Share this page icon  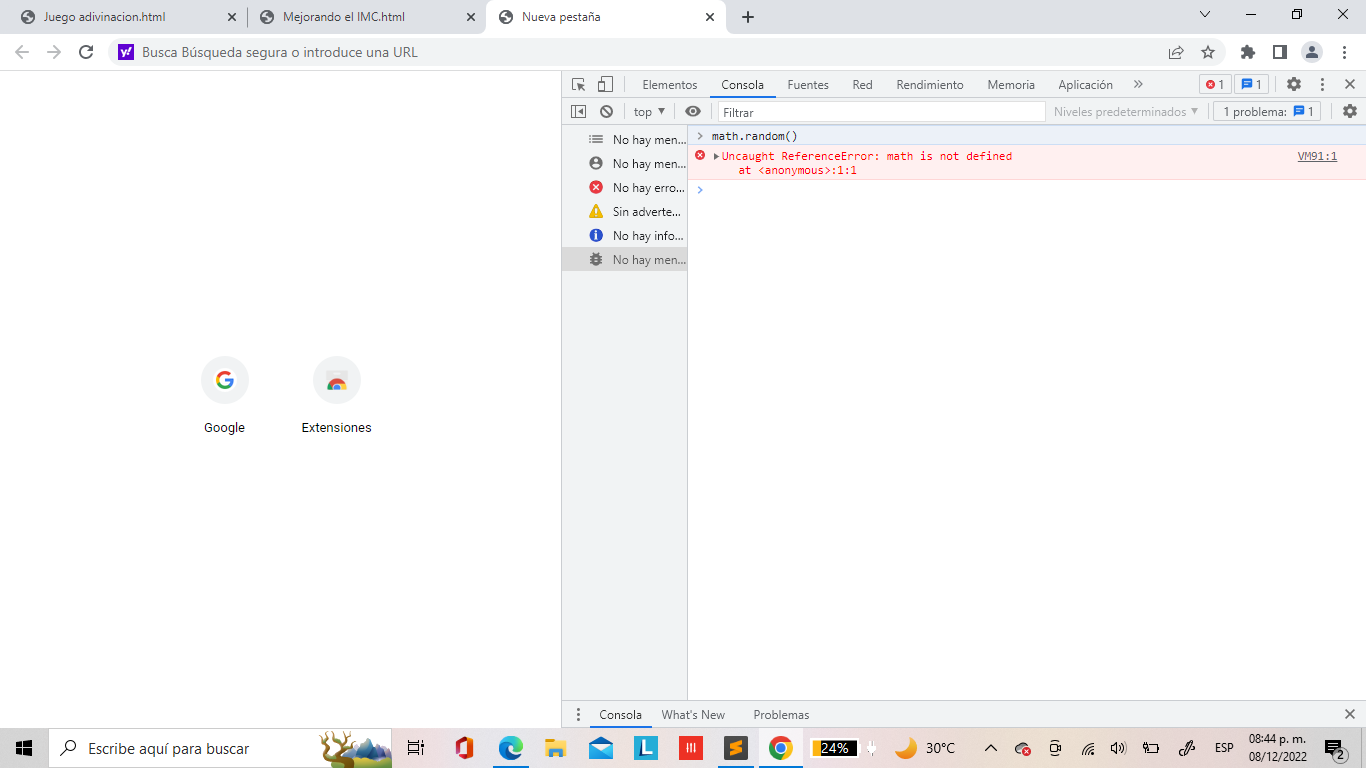coord(1176,52)
